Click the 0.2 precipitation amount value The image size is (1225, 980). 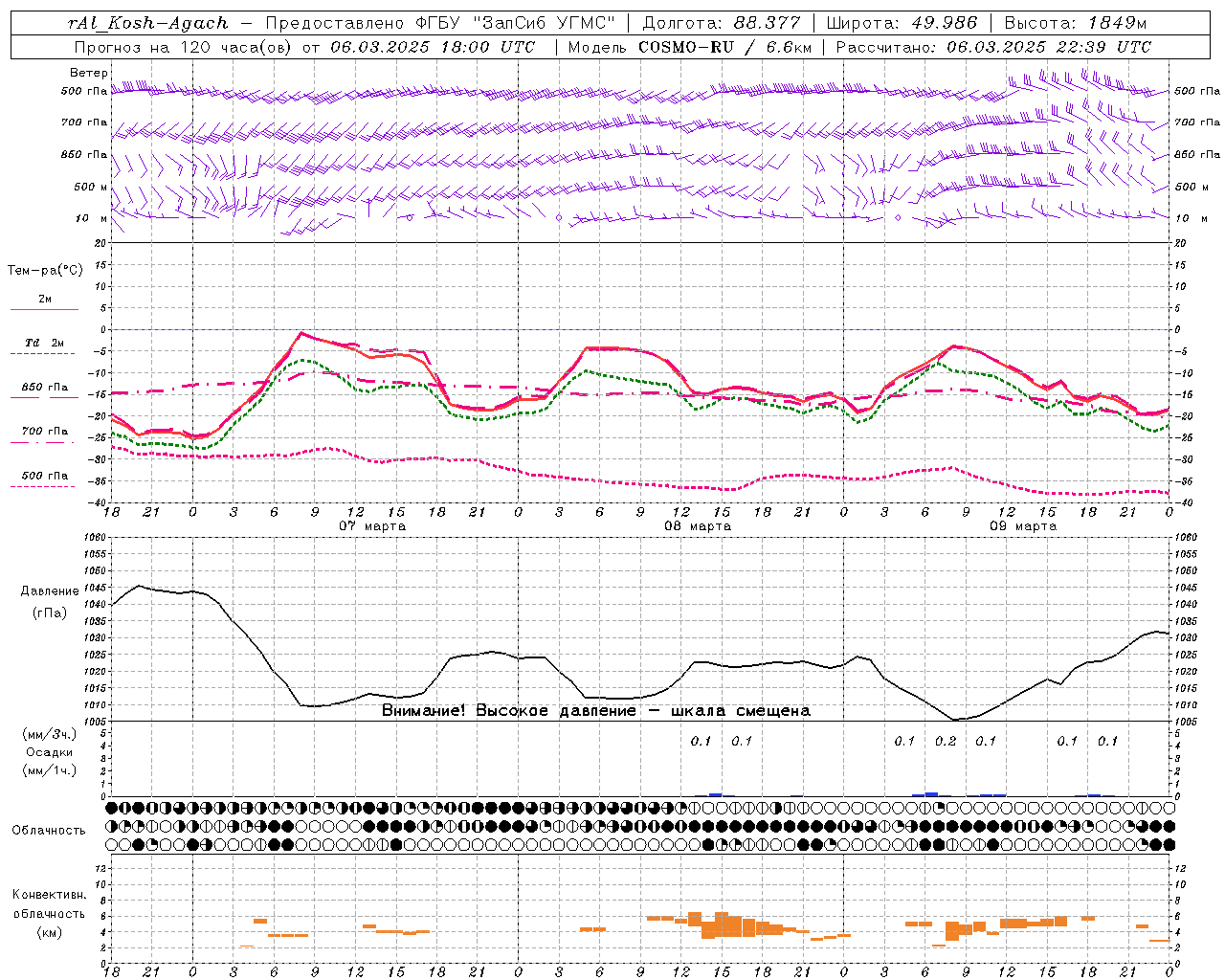click(x=946, y=742)
